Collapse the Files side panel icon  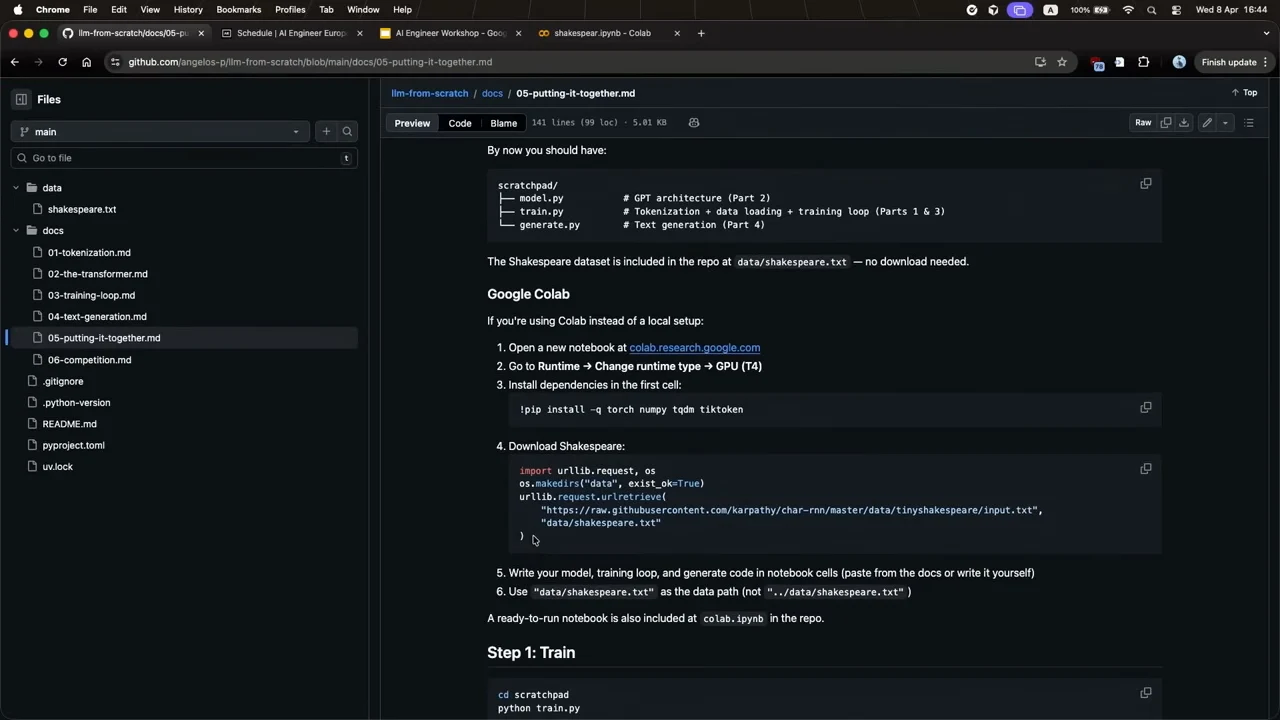(x=21, y=99)
